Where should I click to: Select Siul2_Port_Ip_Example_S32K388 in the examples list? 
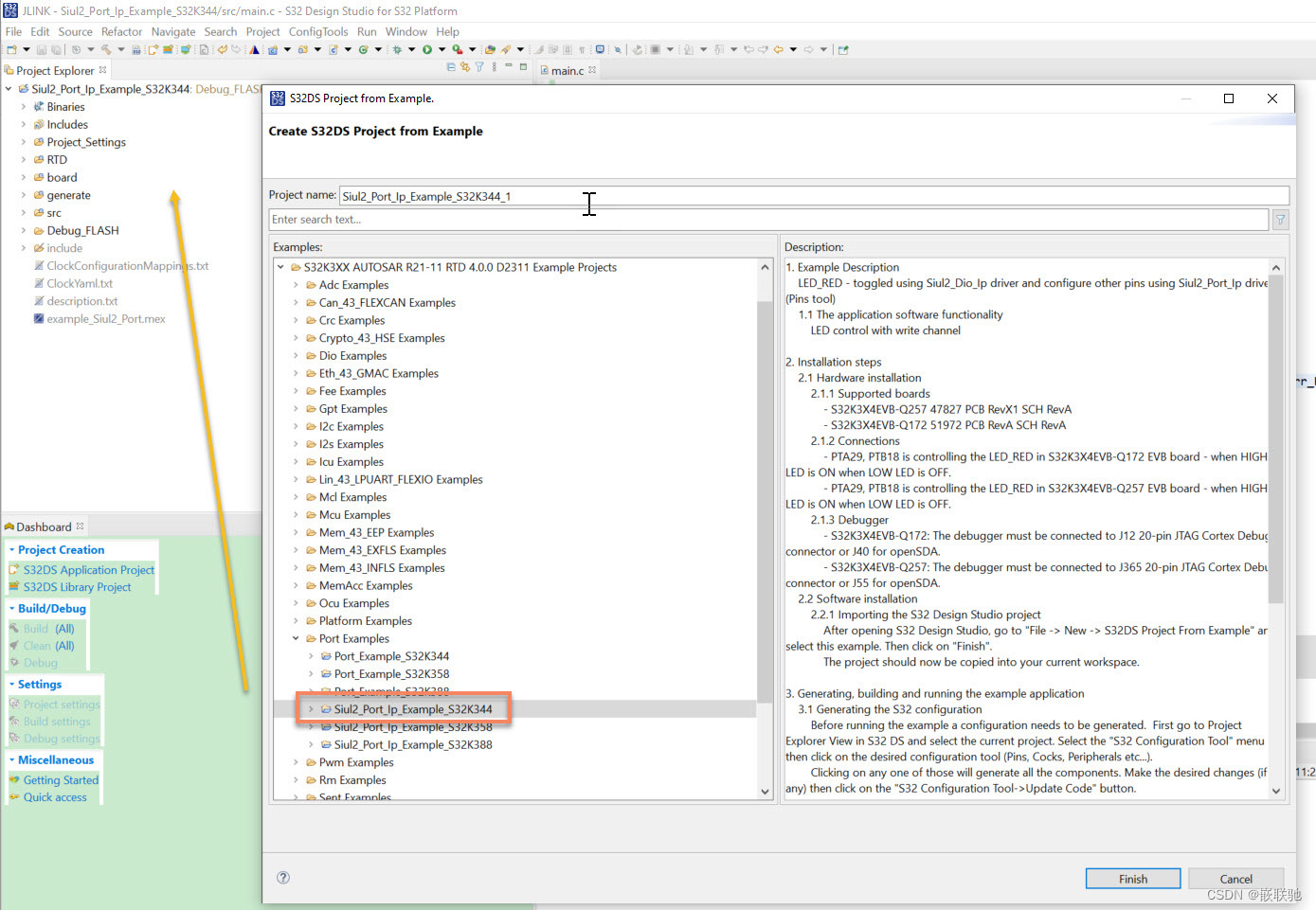pyautogui.click(x=413, y=745)
